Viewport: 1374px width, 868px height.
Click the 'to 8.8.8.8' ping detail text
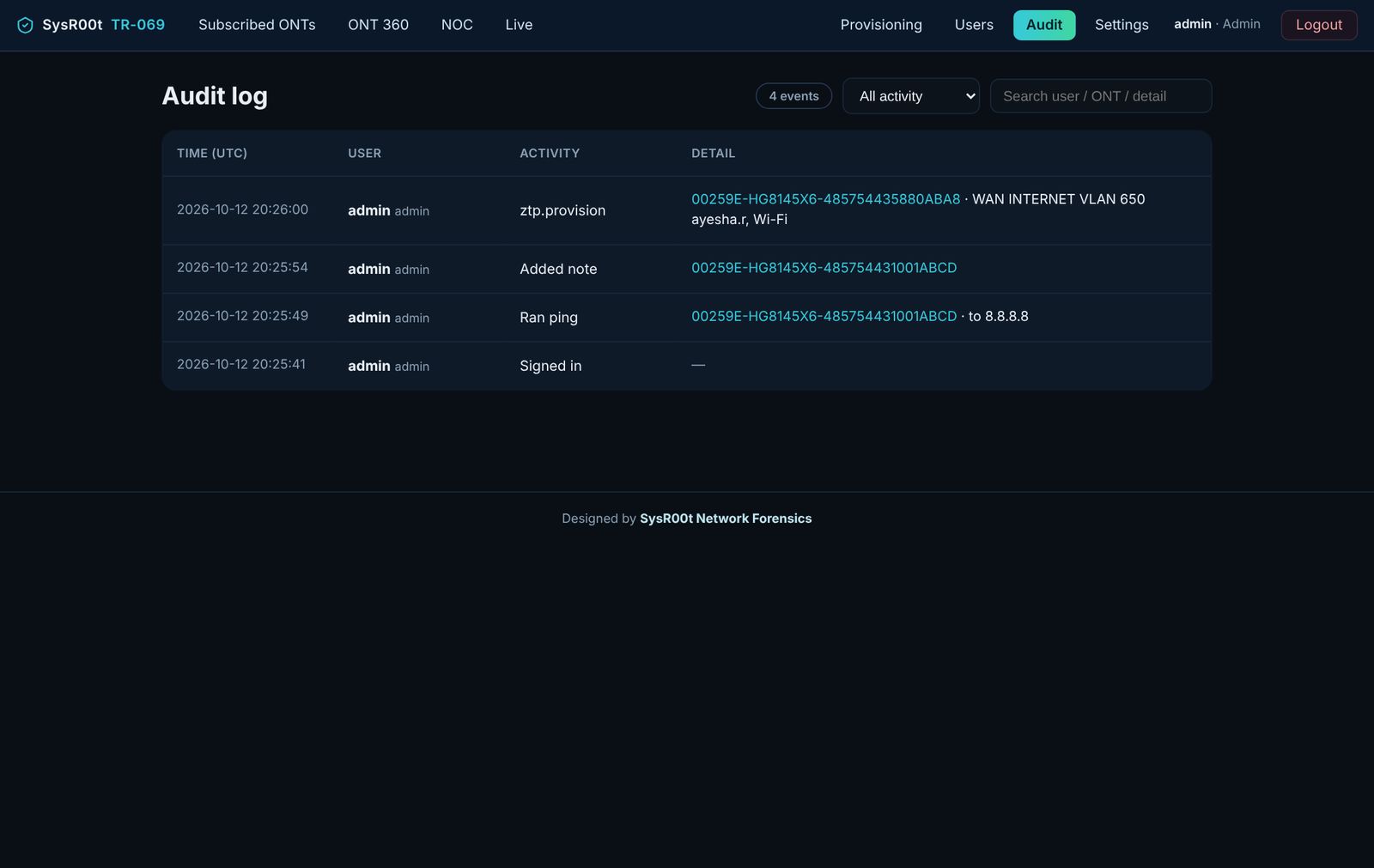[998, 316]
